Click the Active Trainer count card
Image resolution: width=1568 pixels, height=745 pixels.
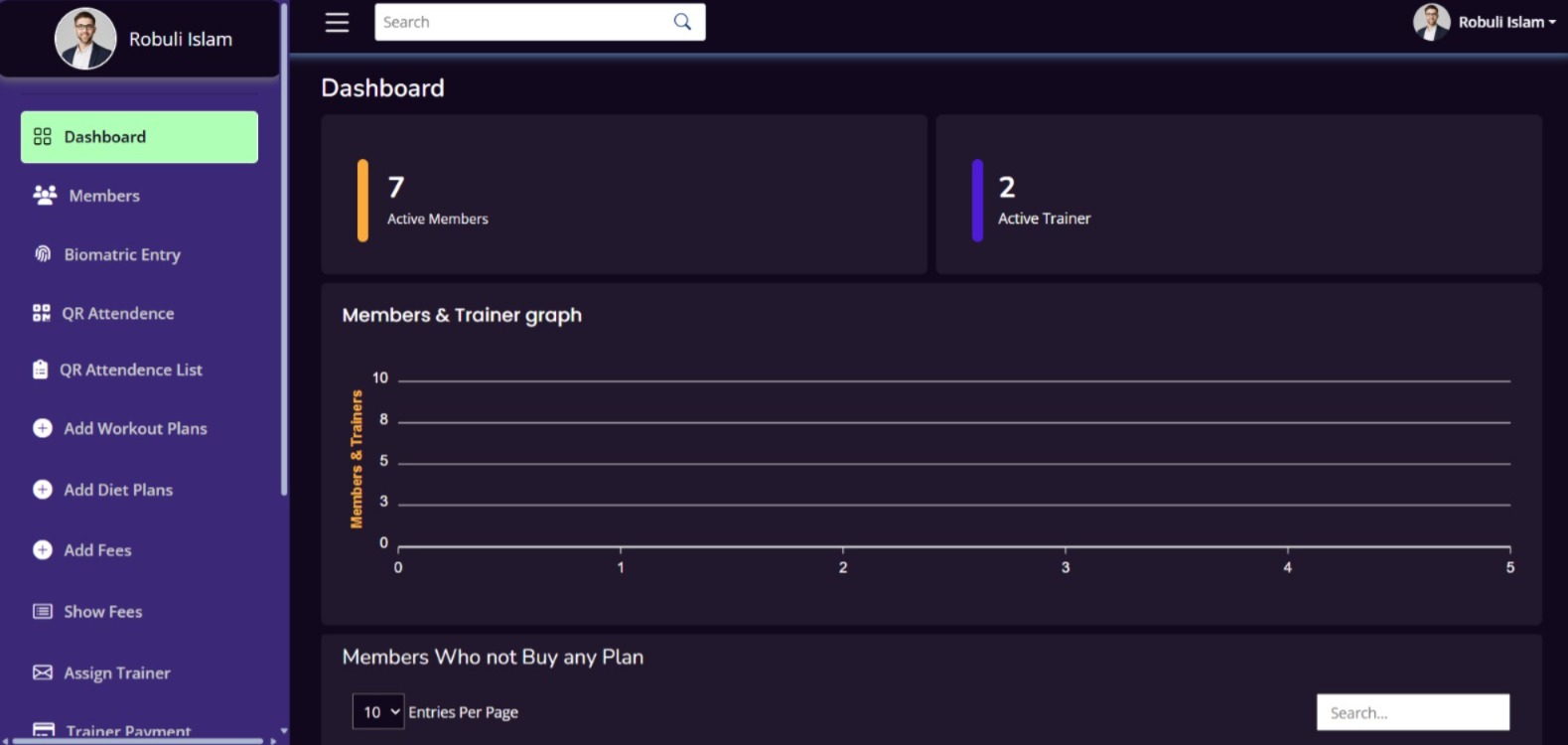click(x=1238, y=195)
